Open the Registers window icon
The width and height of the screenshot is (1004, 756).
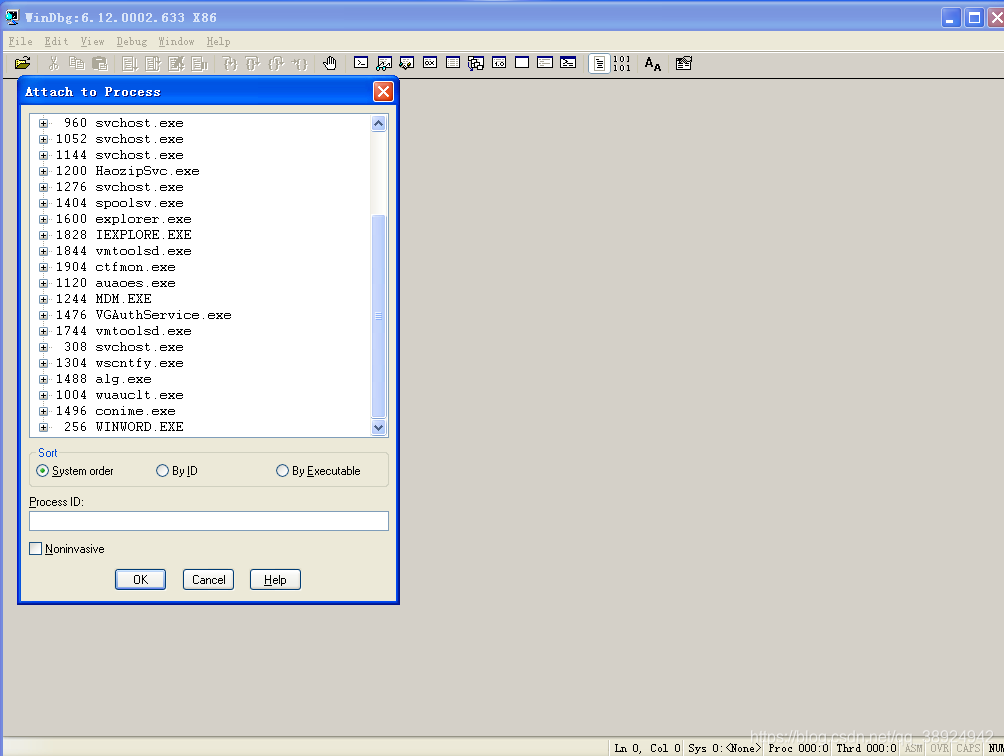click(430, 63)
